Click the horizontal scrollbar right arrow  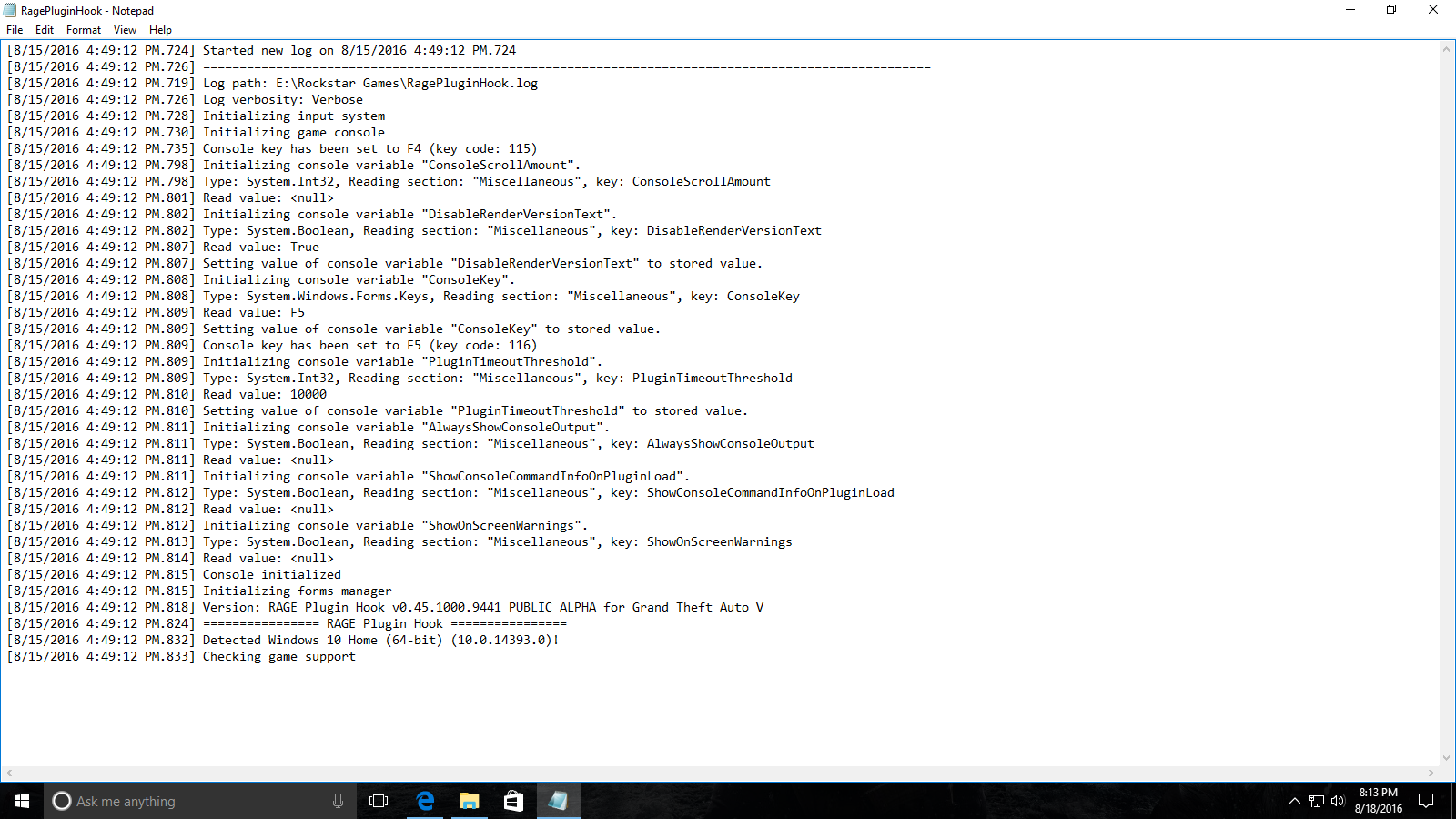[x=1431, y=773]
